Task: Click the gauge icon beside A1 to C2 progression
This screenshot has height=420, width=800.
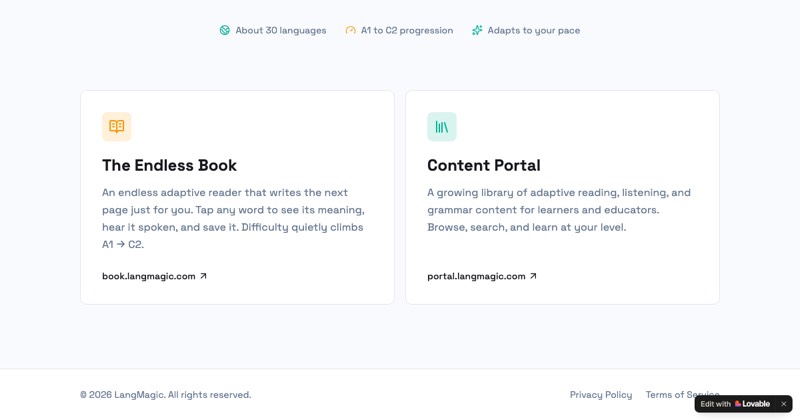Action: (351, 31)
